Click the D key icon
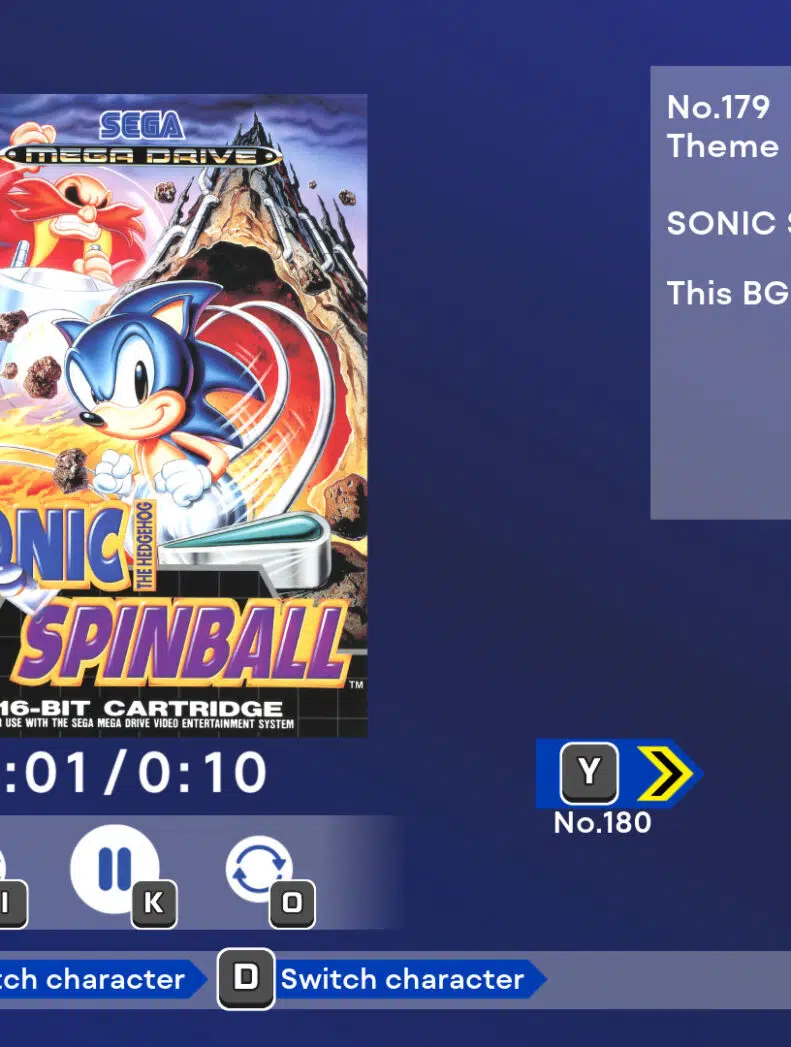The image size is (791, 1047). (246, 979)
